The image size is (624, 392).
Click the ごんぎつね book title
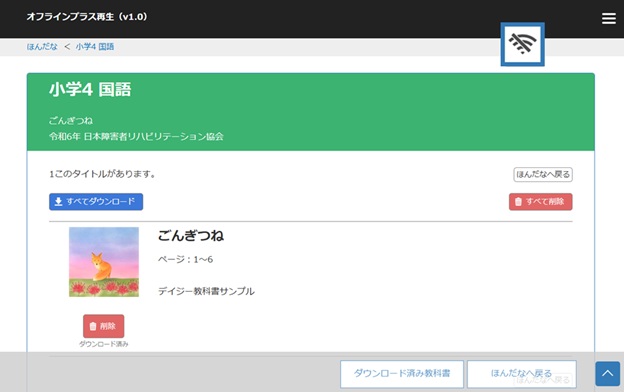tap(191, 236)
